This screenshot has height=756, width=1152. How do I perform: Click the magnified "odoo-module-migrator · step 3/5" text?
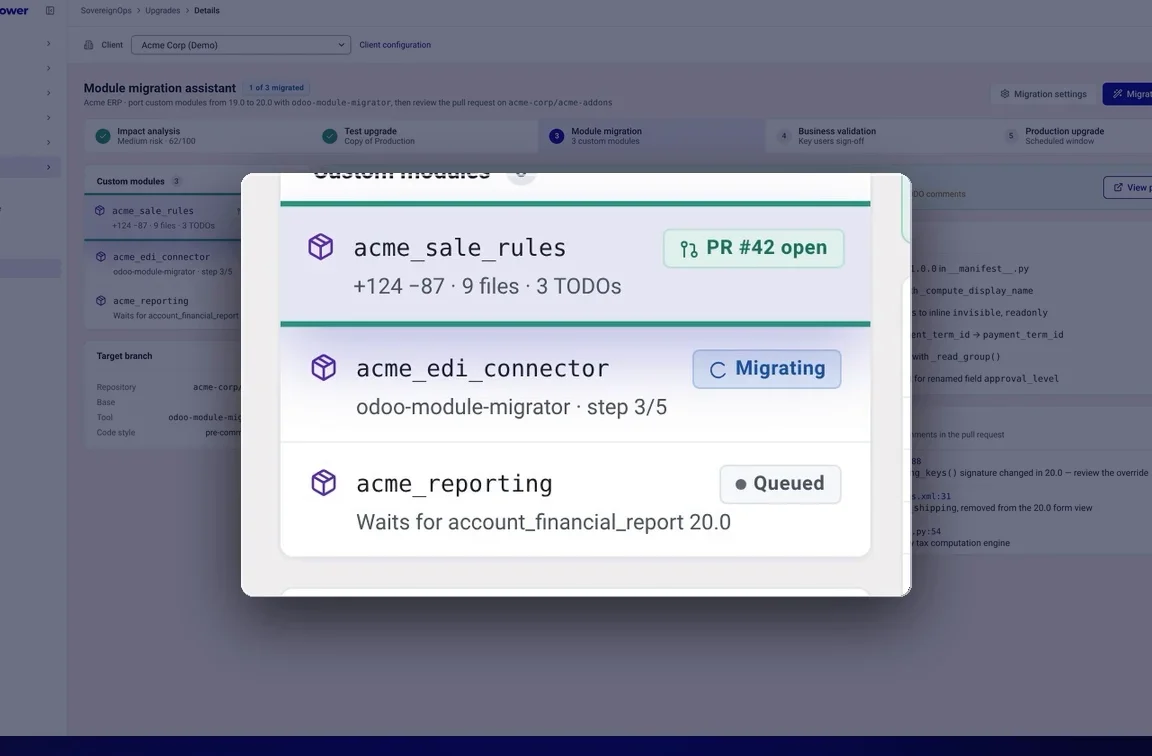[511, 407]
